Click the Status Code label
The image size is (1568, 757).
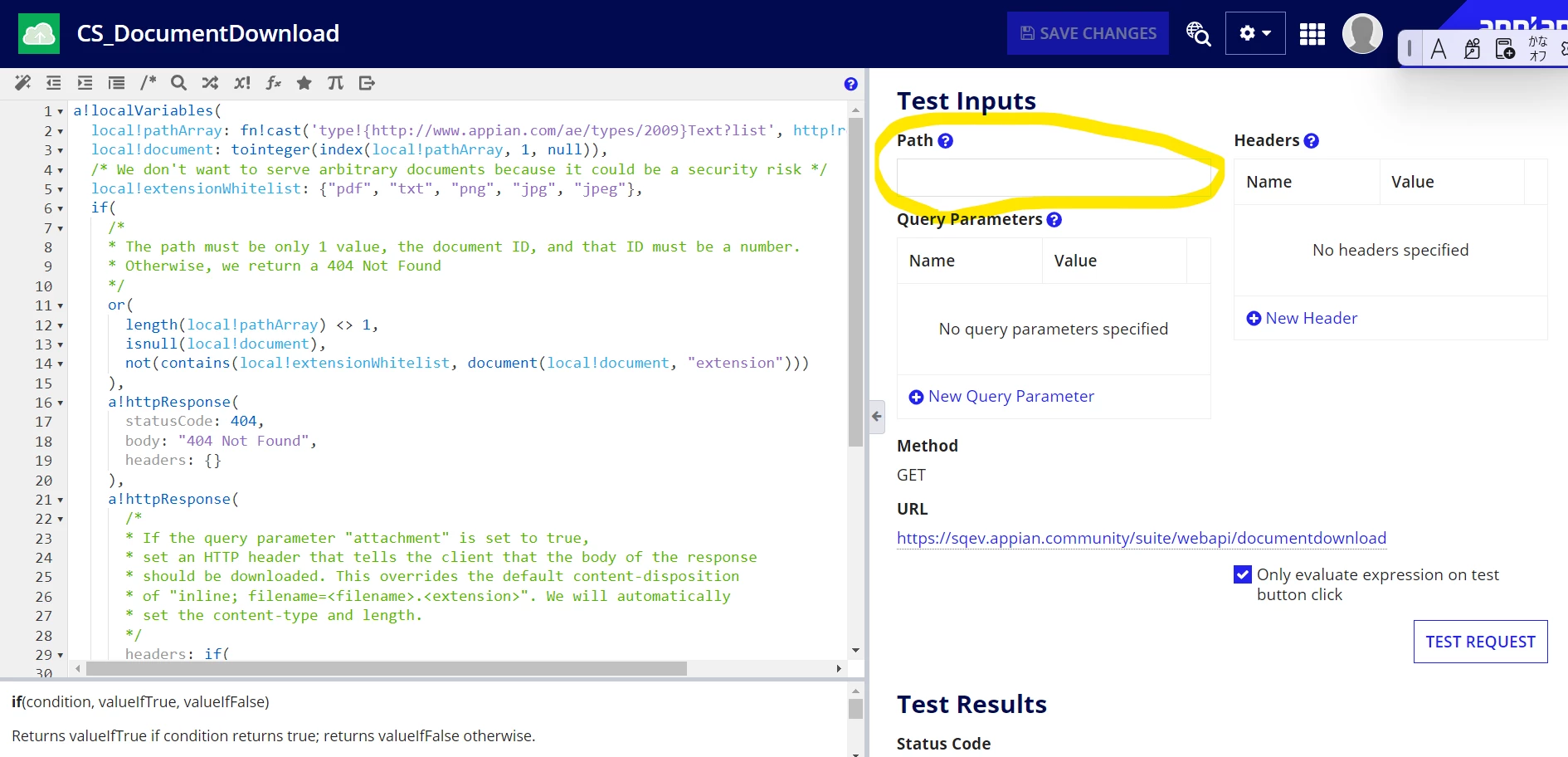pyautogui.click(x=943, y=744)
